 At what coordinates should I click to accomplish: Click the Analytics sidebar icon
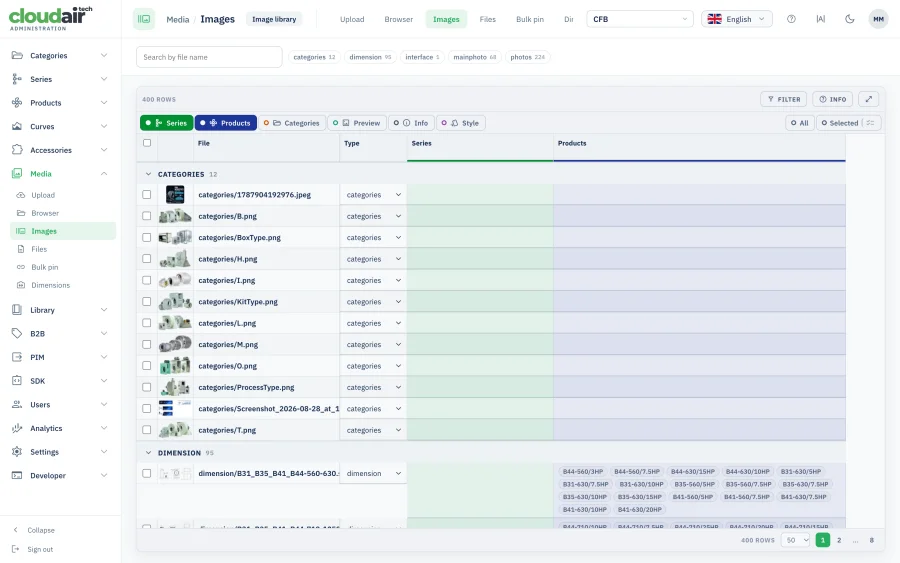click(17, 428)
